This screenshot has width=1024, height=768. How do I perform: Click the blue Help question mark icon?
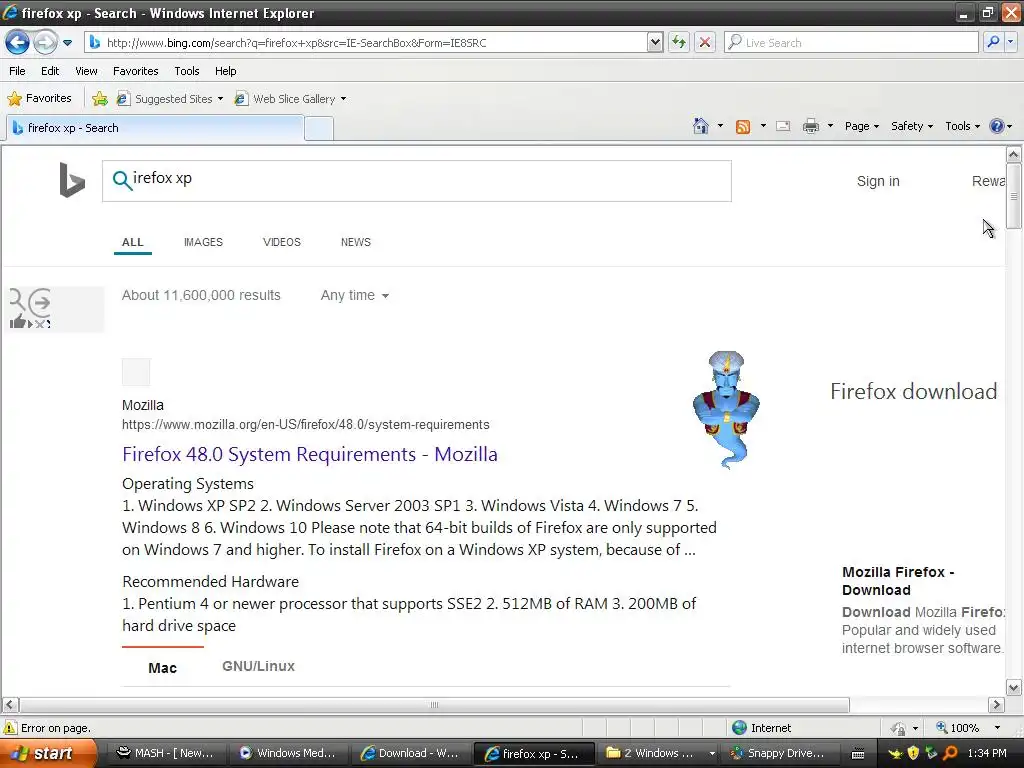pyautogui.click(x=997, y=126)
